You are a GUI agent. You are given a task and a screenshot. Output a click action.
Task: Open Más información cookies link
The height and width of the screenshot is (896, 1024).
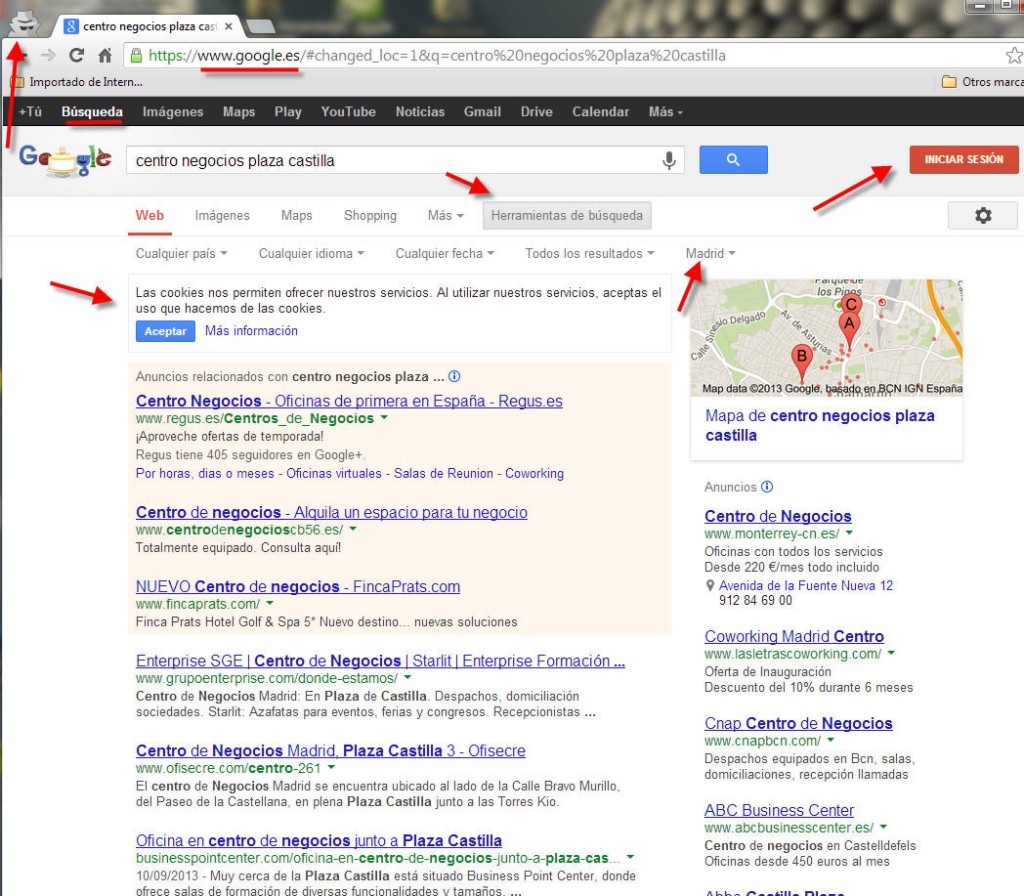[251, 331]
